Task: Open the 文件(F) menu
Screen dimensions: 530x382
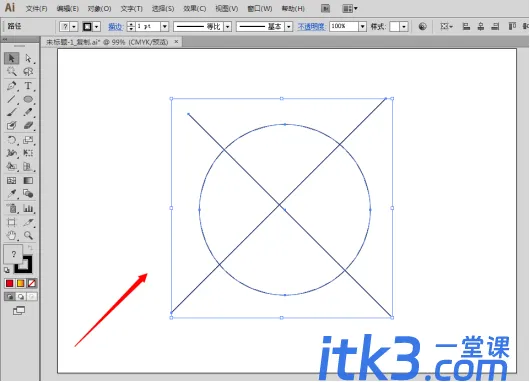Action: tap(37, 8)
